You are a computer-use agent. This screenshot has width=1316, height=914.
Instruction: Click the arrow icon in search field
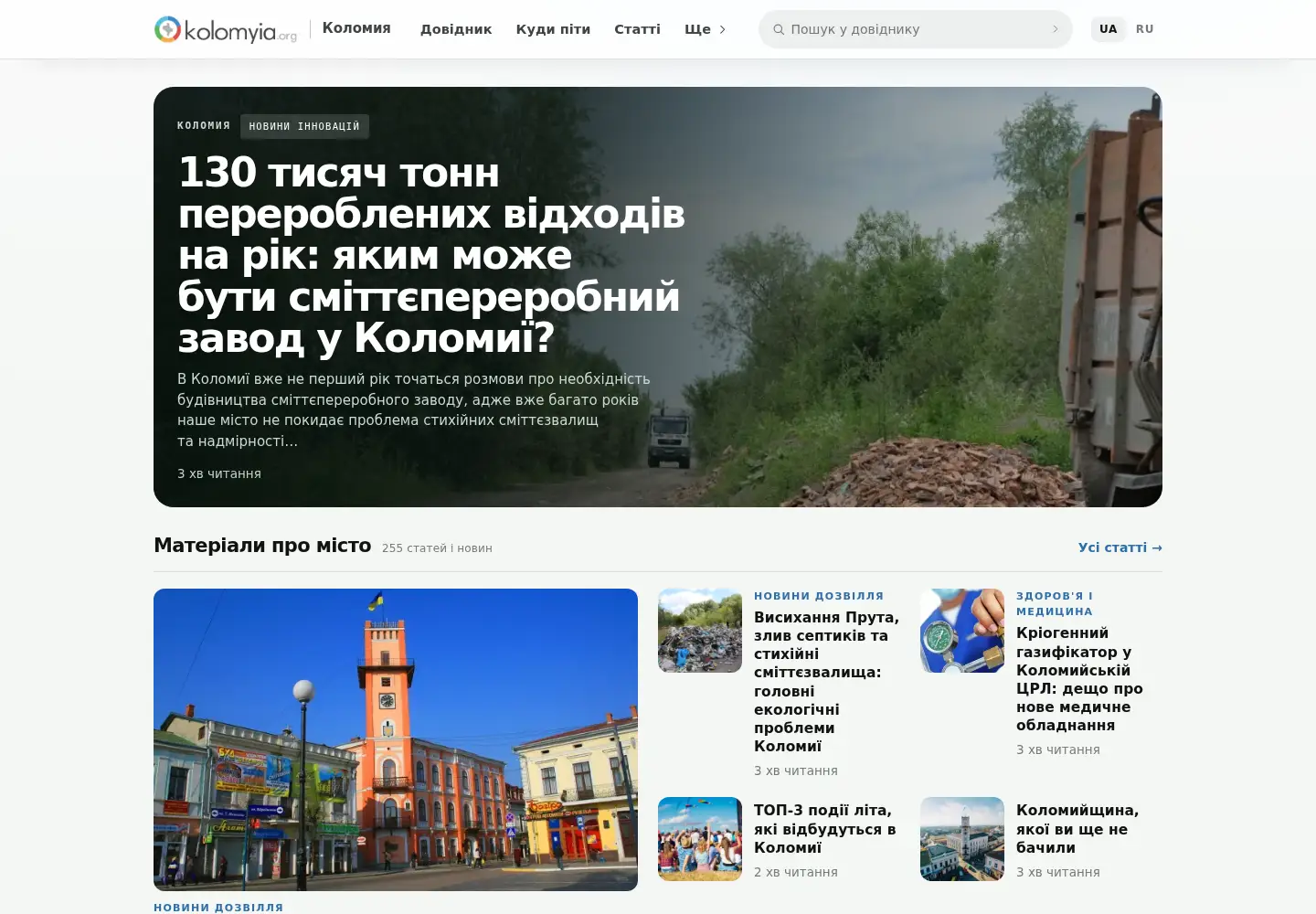pos(1056,29)
